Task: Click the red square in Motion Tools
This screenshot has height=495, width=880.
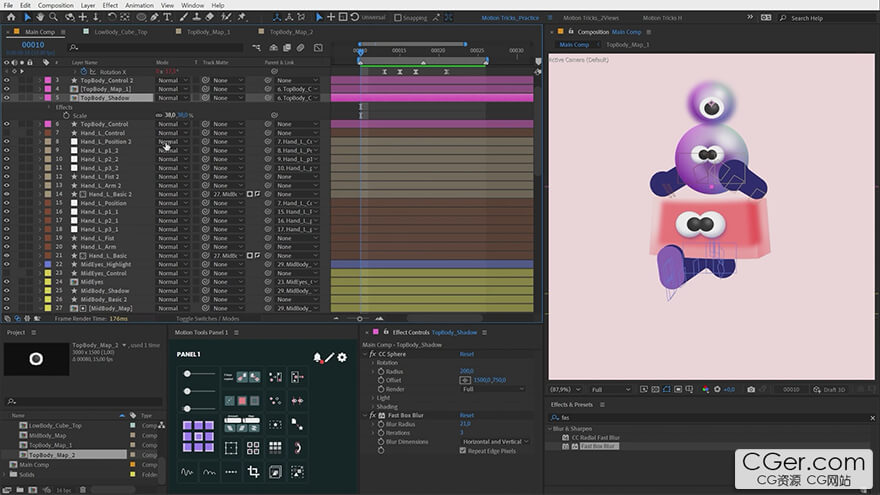Action: (x=242, y=401)
